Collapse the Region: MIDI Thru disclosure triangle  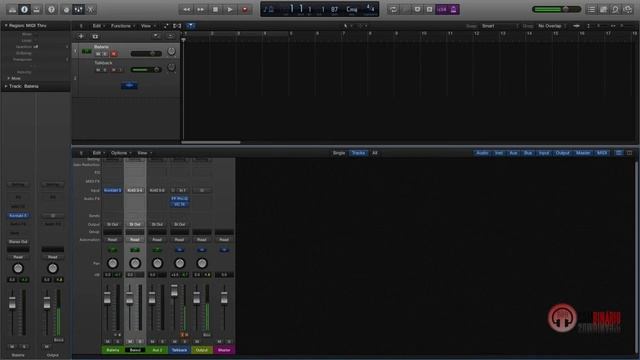[6, 26]
